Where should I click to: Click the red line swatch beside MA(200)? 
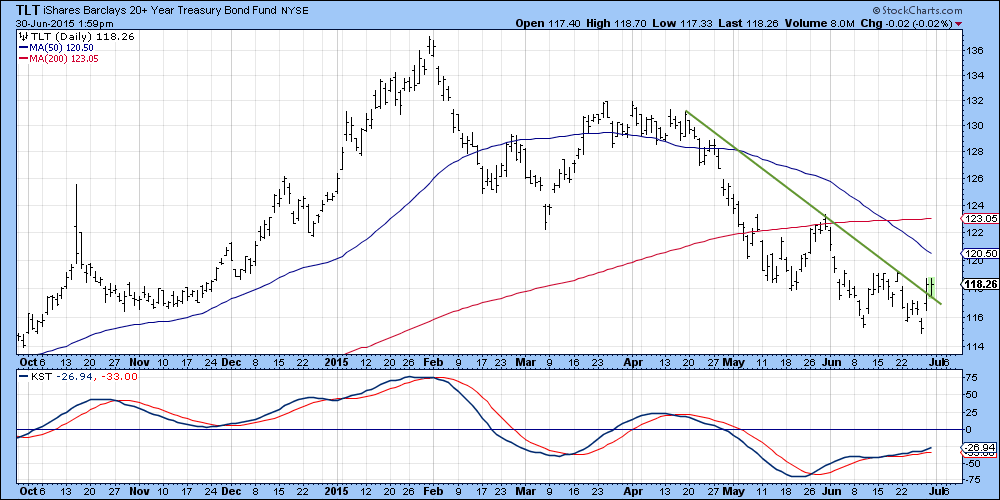(x=23, y=58)
